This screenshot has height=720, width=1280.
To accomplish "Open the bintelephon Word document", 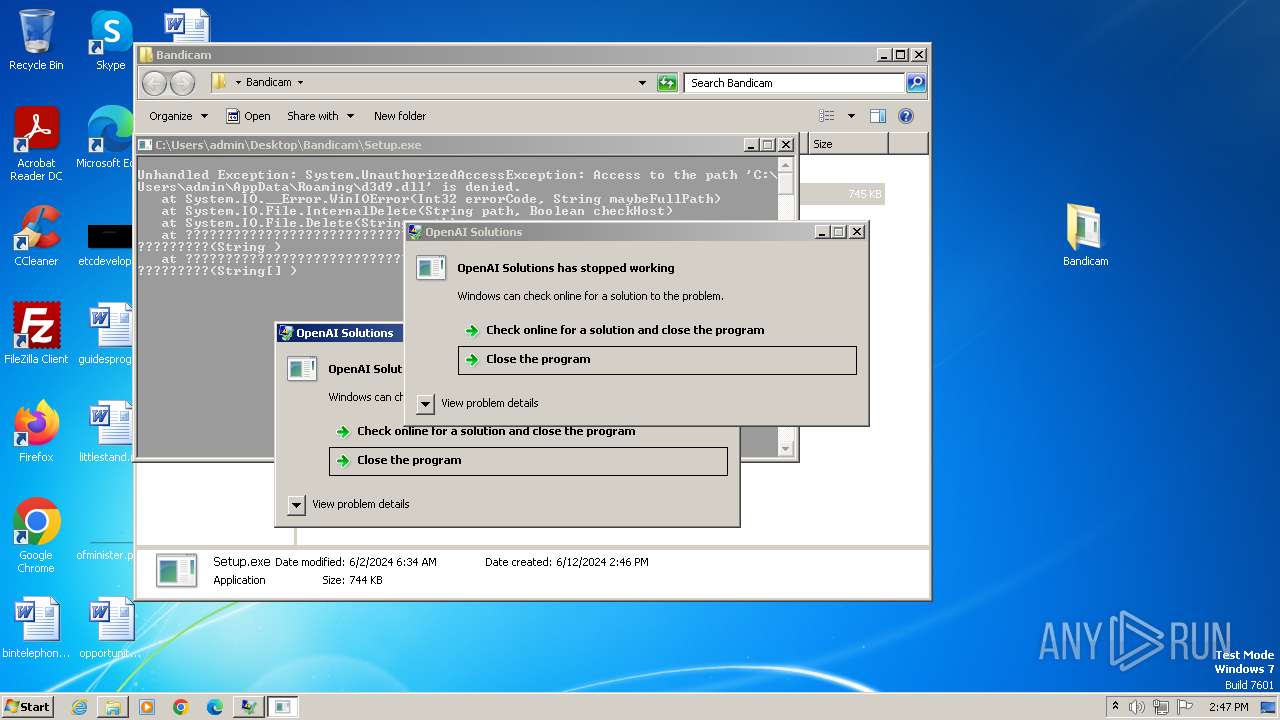I will (36, 627).
